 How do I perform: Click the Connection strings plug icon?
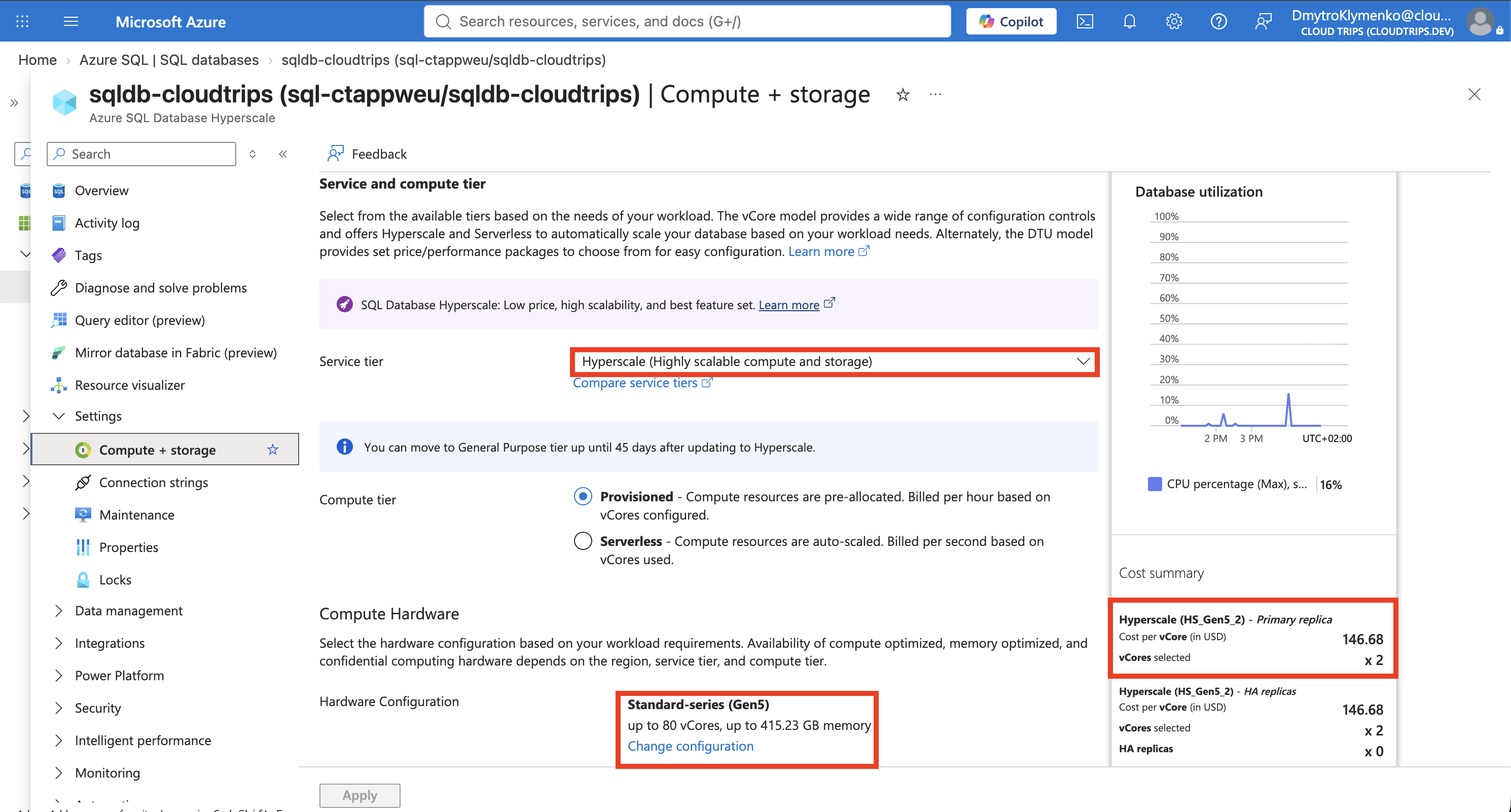83,483
